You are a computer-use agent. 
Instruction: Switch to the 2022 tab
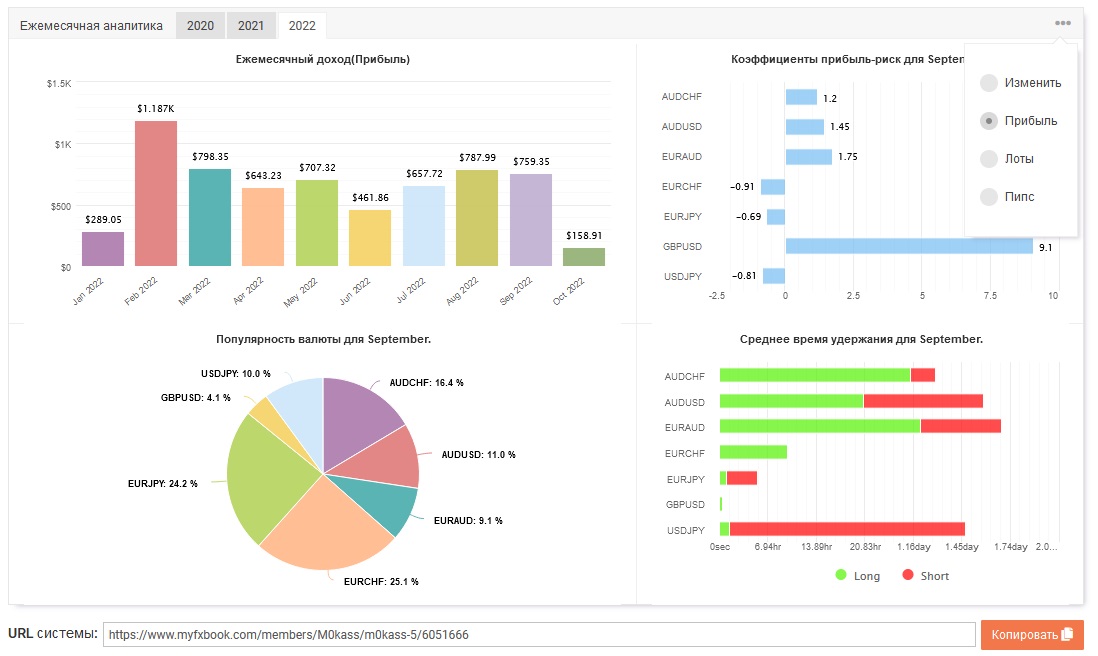click(302, 26)
